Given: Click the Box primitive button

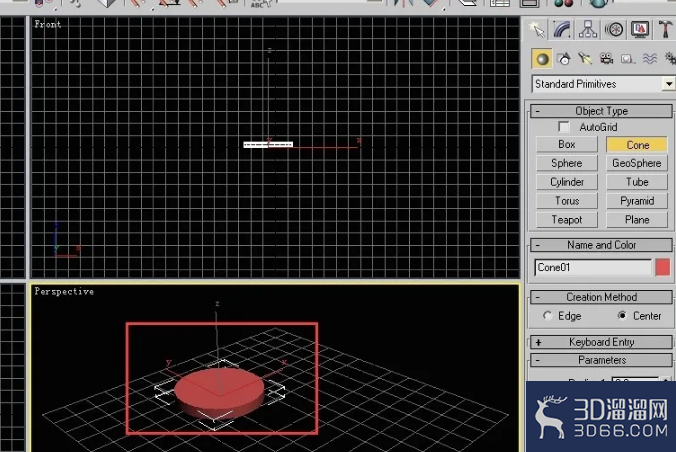Looking at the screenshot, I should (566, 144).
